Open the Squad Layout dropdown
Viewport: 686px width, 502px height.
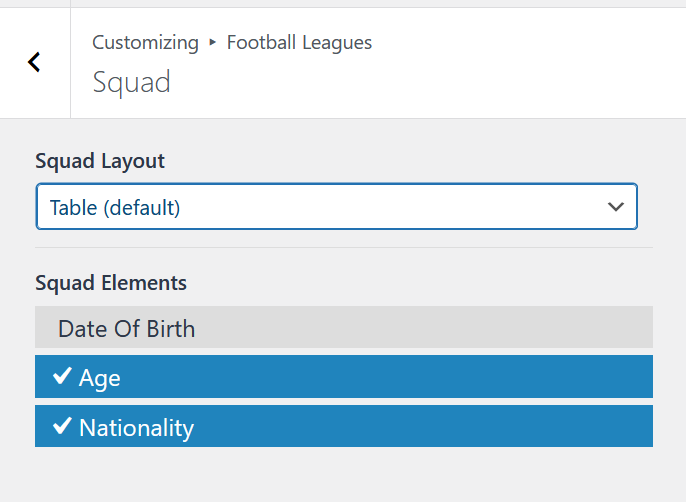click(336, 207)
